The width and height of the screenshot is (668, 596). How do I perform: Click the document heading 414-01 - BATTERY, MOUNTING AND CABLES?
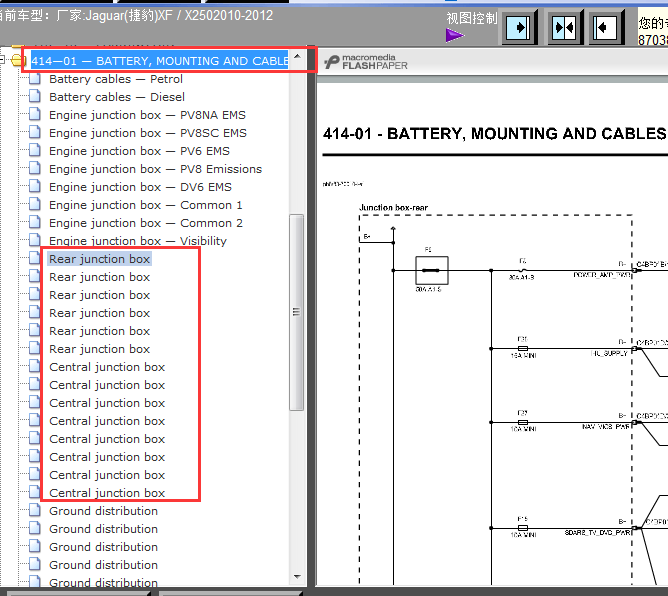tap(495, 133)
